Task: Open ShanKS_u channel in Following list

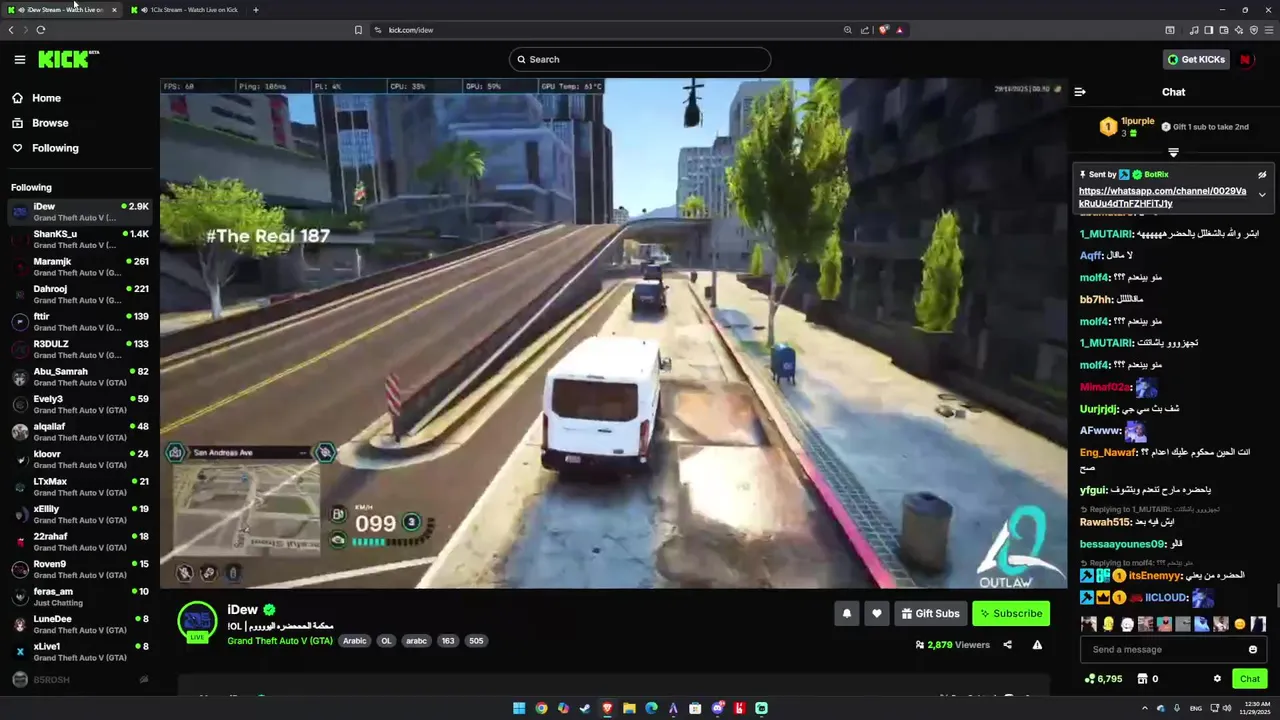Action: tap(78, 239)
